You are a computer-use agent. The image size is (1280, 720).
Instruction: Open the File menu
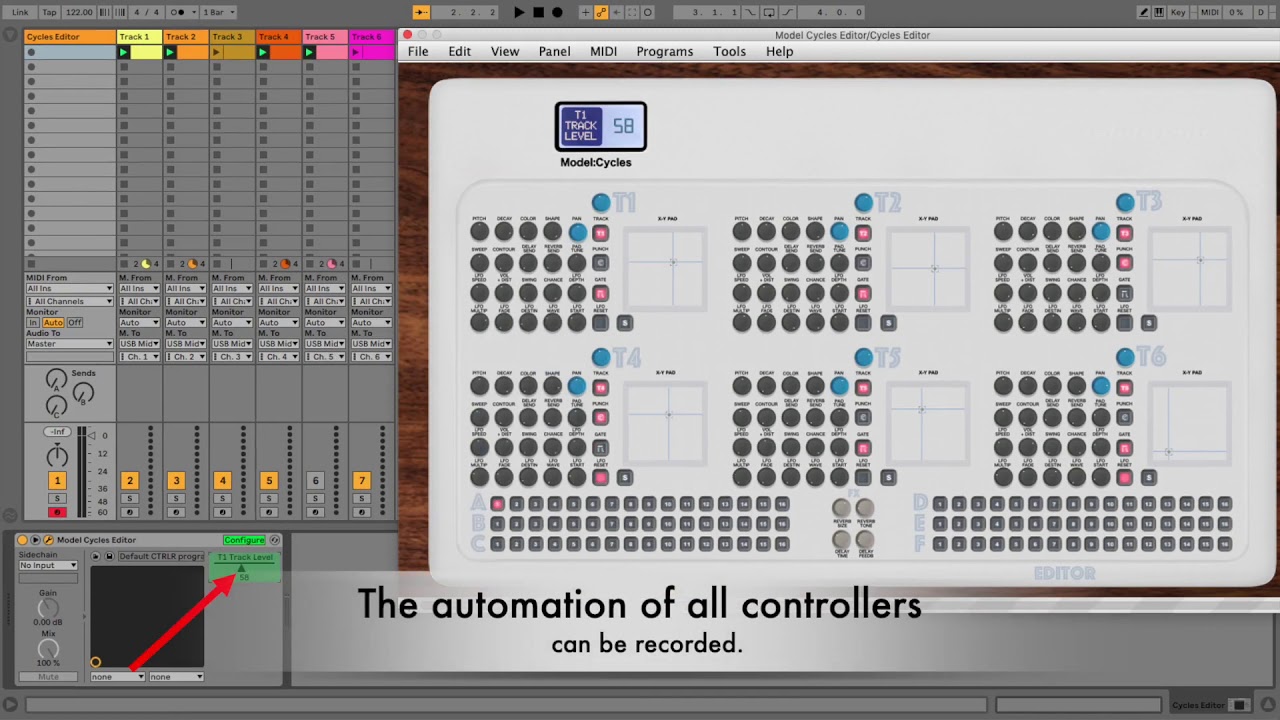(x=418, y=51)
